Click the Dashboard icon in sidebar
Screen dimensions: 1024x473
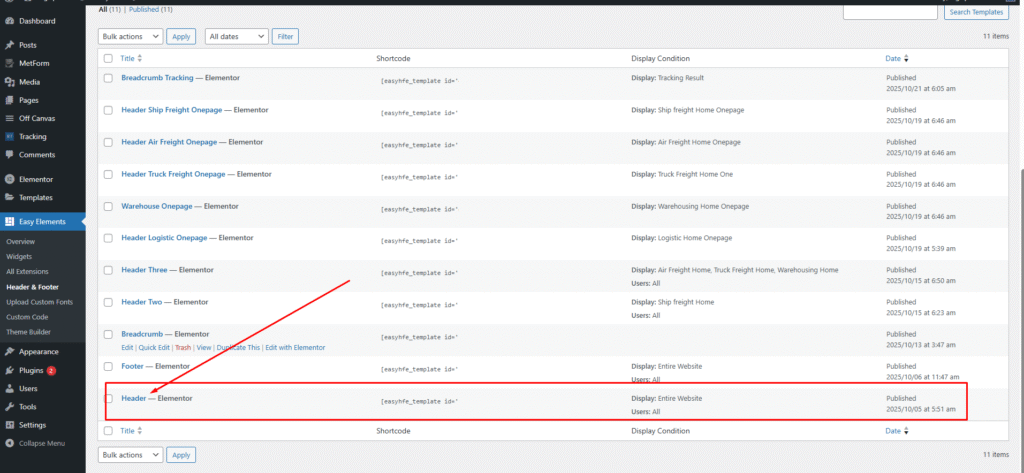tap(9, 20)
